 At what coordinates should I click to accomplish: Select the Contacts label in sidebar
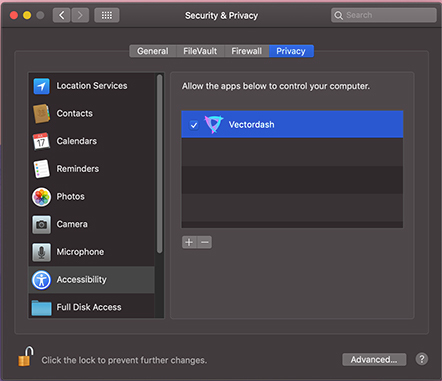pos(75,114)
